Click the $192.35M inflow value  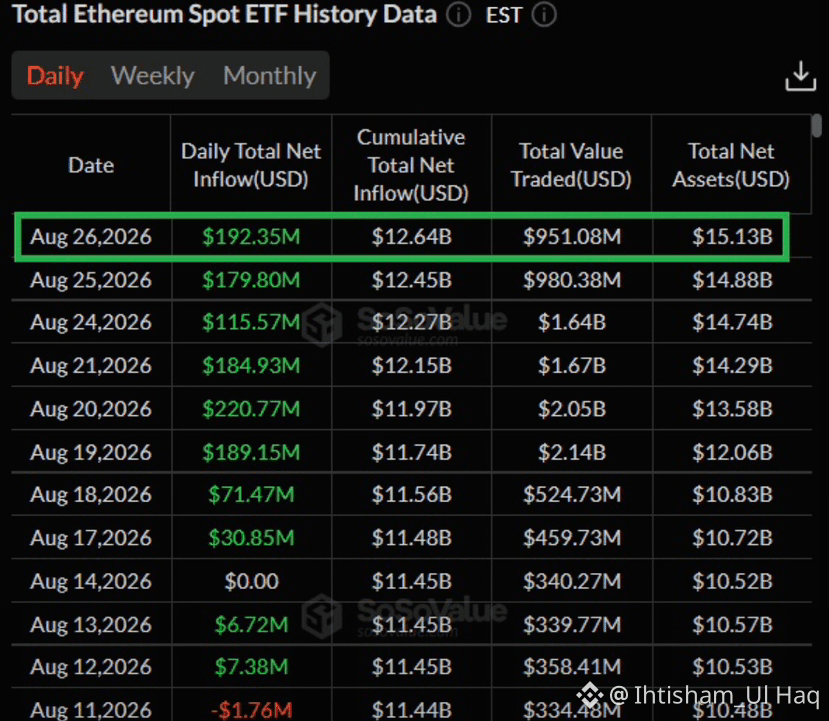click(x=251, y=236)
